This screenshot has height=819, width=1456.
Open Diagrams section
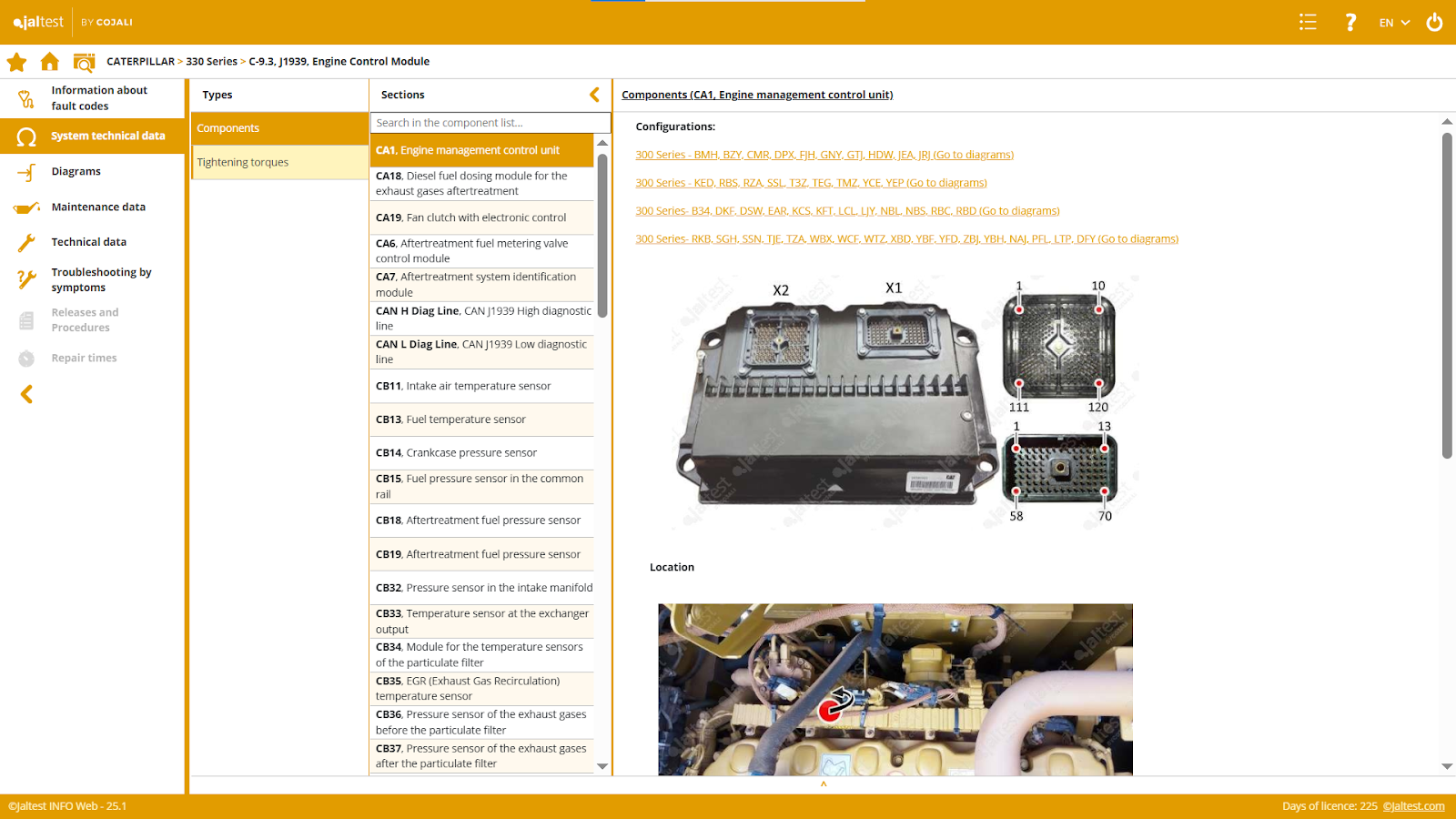coord(92,172)
